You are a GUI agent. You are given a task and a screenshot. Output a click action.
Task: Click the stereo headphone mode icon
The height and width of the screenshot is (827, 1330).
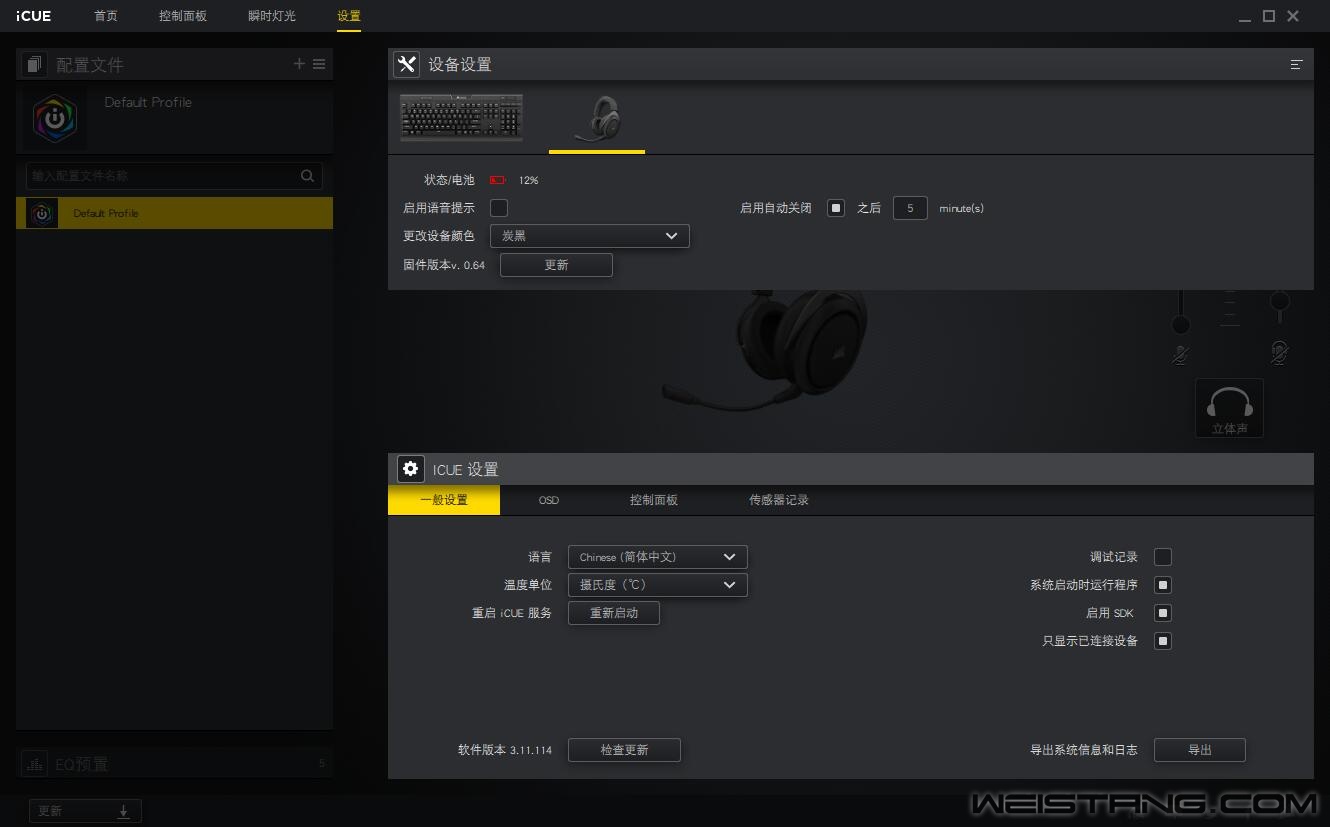1229,408
